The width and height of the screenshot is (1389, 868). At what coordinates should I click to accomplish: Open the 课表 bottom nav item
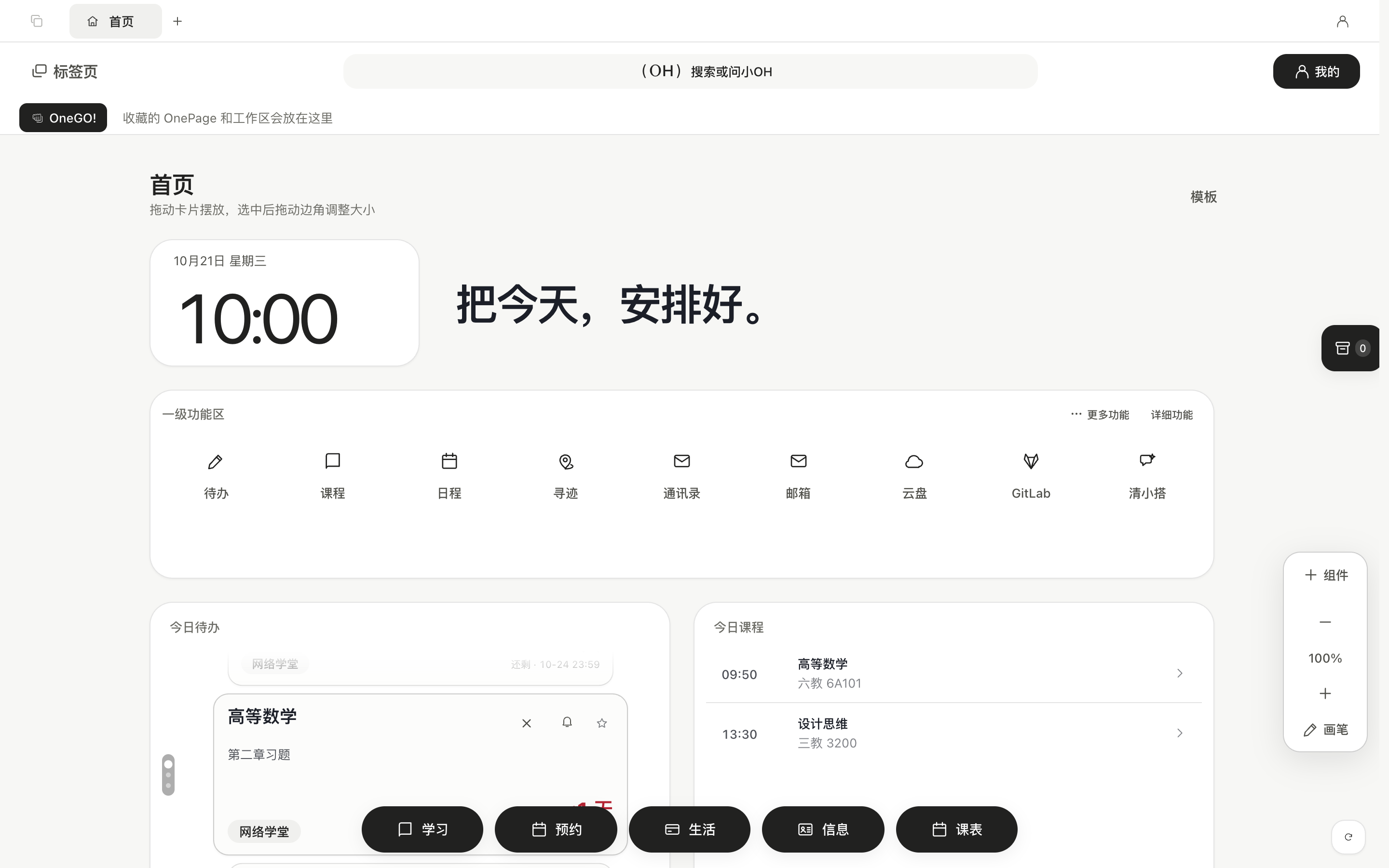tap(957, 829)
